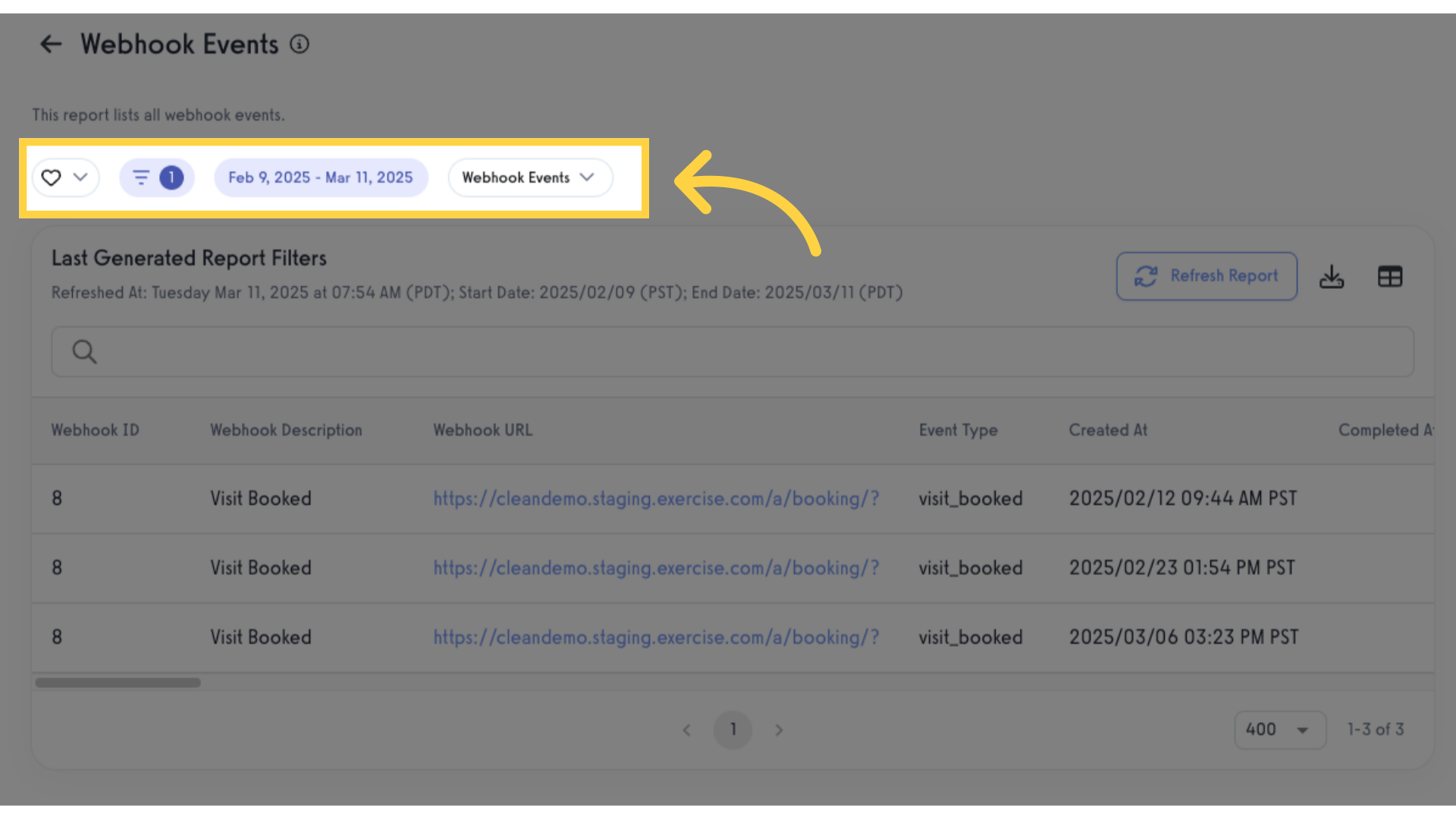Open booking URL for 2025/03/06 event
The image size is (1456, 819).
(x=656, y=637)
